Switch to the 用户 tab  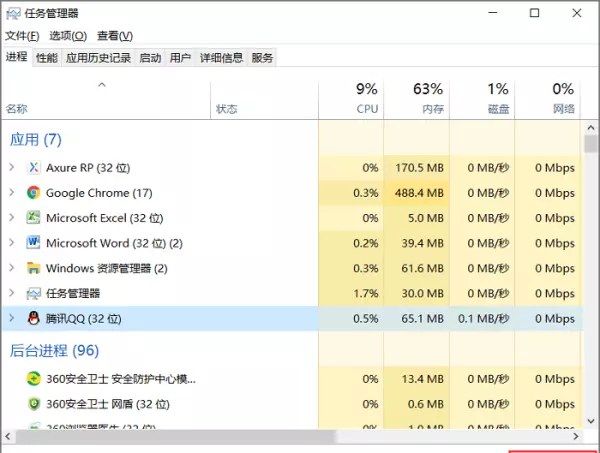tap(180, 58)
